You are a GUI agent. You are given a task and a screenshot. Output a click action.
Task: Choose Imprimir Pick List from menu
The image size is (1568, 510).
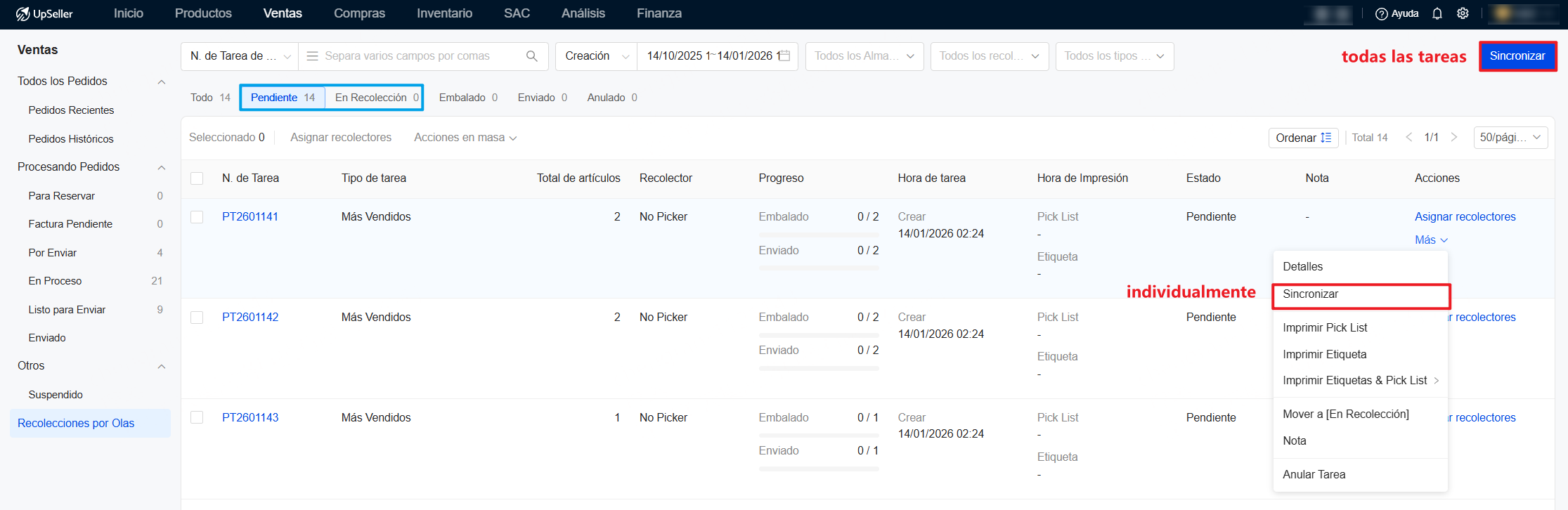(1324, 327)
